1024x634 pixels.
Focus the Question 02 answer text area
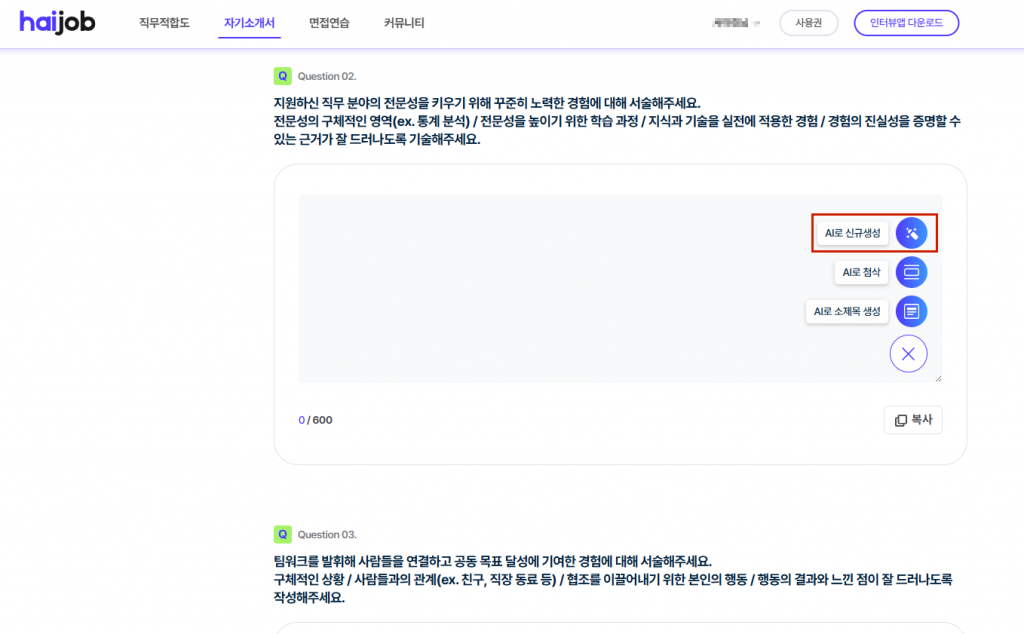point(550,290)
